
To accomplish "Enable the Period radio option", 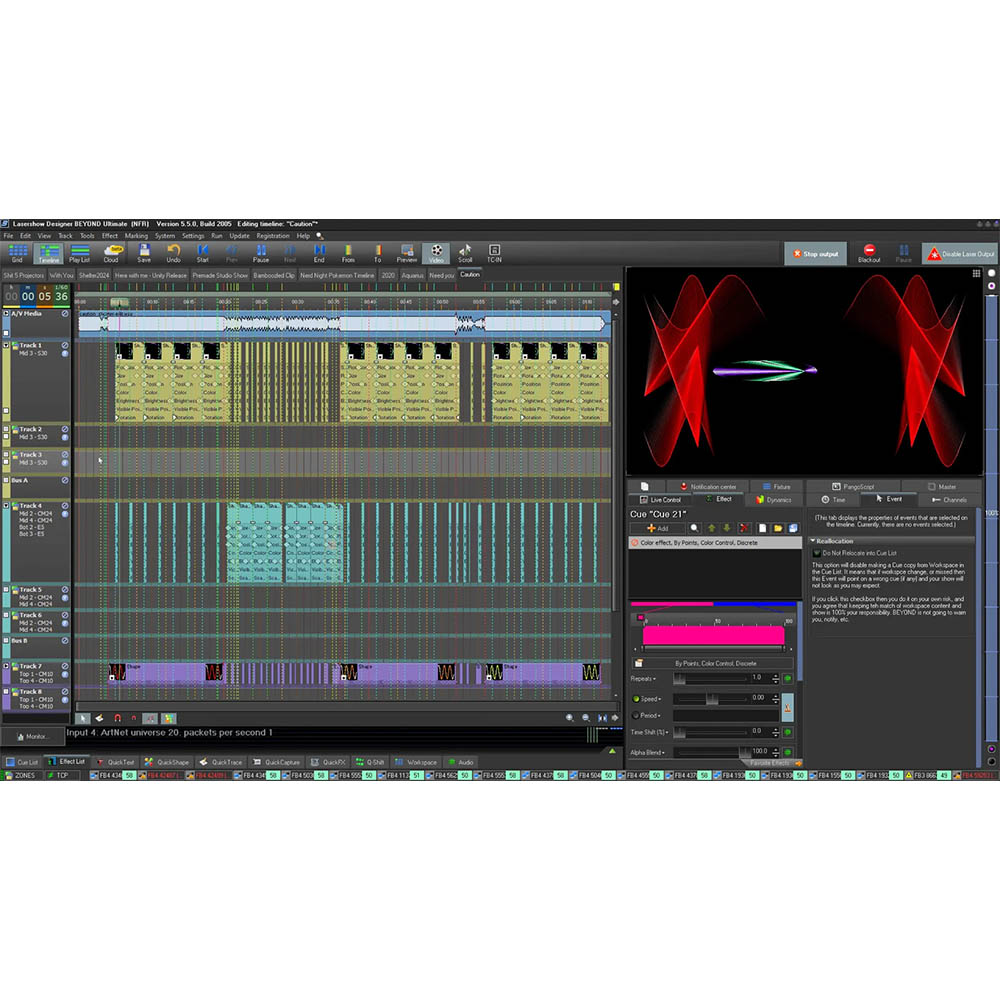I will click(x=636, y=716).
